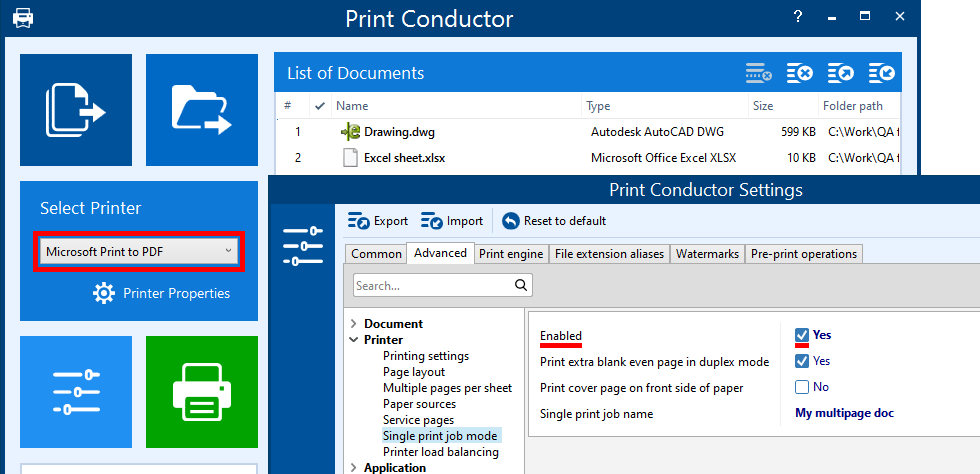Select Service pages in tree
The image size is (980, 474).
[x=418, y=420]
